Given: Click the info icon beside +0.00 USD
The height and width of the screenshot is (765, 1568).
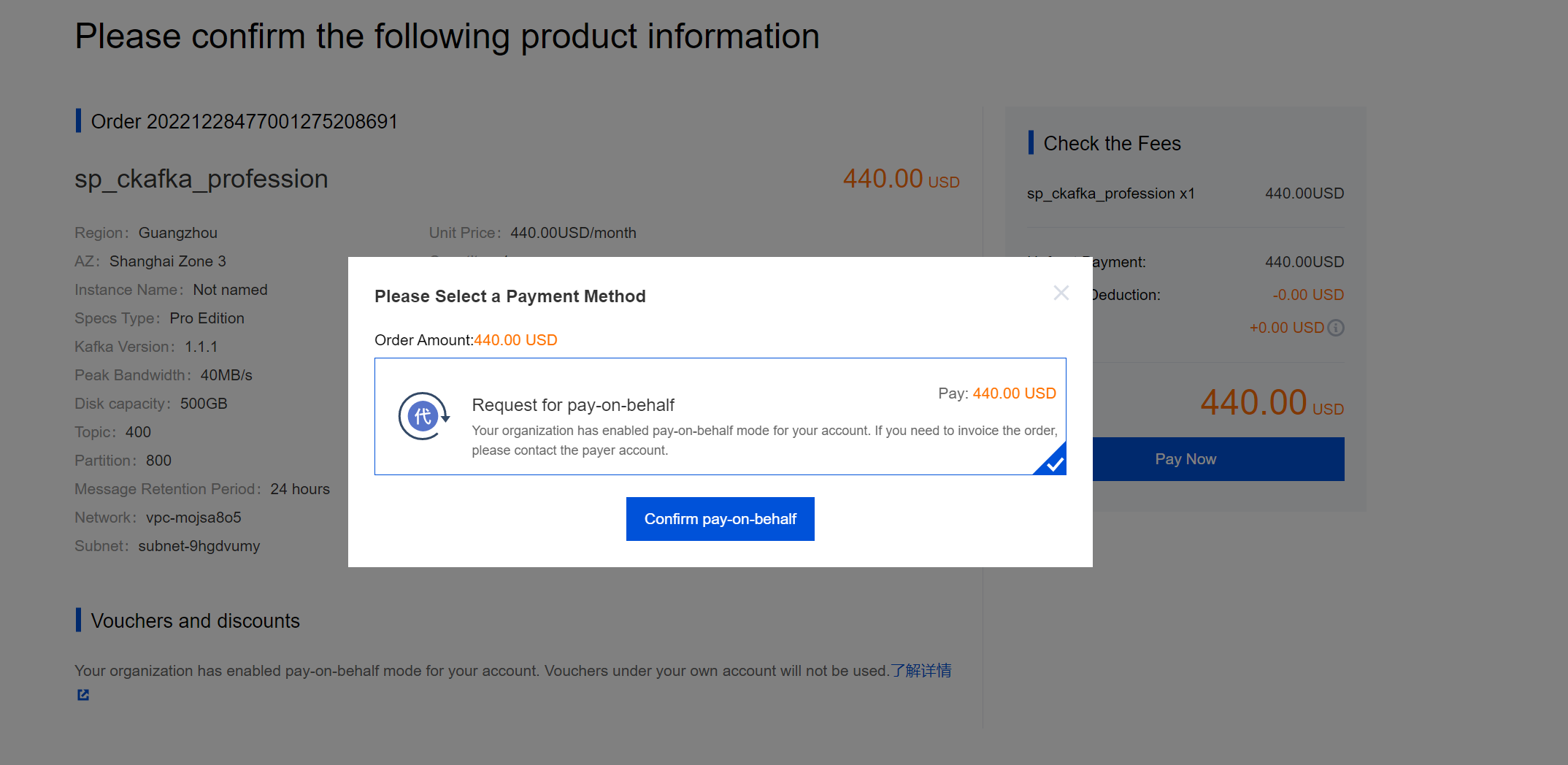Looking at the screenshot, I should click(x=1336, y=328).
